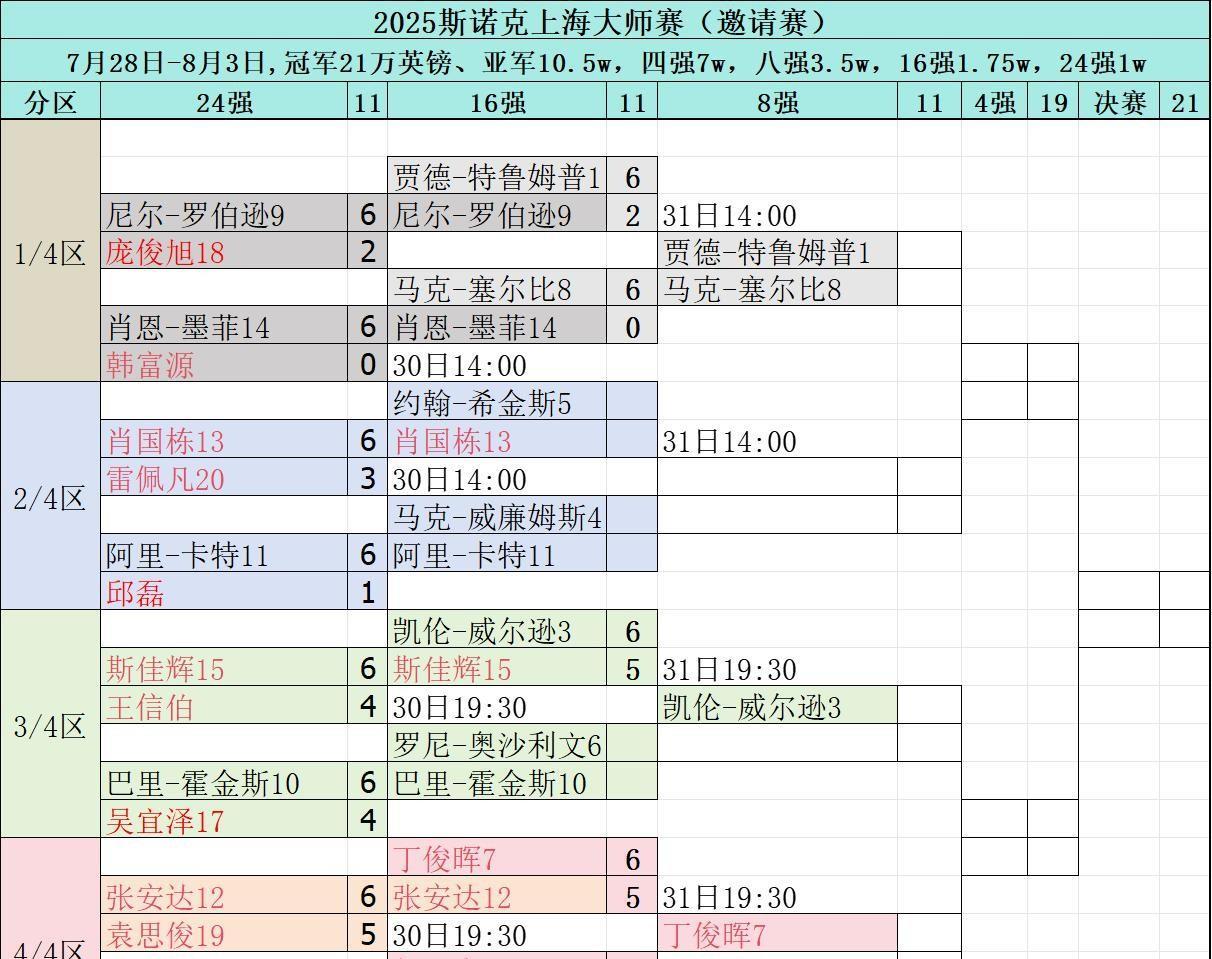
Task: Click 巴里-霍金斯10 in the 24强 column
Action: tap(224, 781)
